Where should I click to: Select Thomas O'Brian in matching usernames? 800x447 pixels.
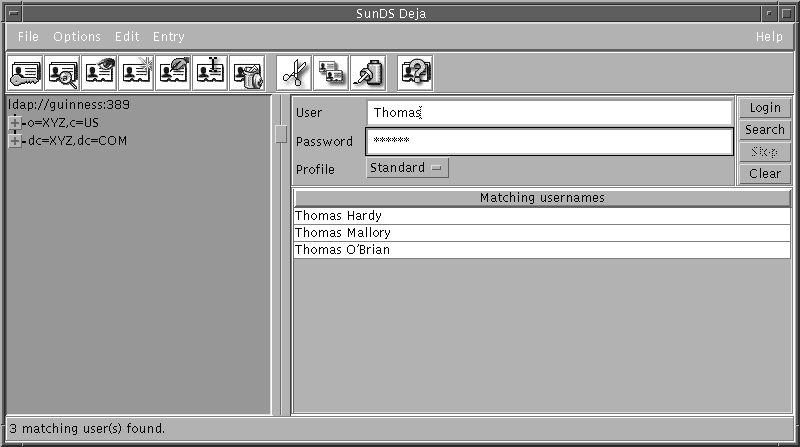pos(542,250)
